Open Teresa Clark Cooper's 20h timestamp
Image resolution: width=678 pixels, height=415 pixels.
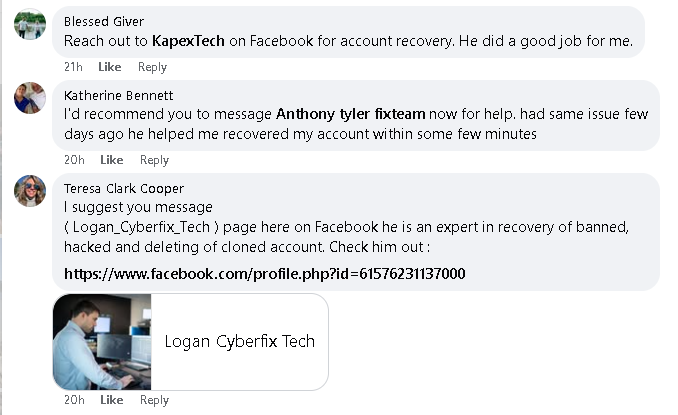coord(74,400)
